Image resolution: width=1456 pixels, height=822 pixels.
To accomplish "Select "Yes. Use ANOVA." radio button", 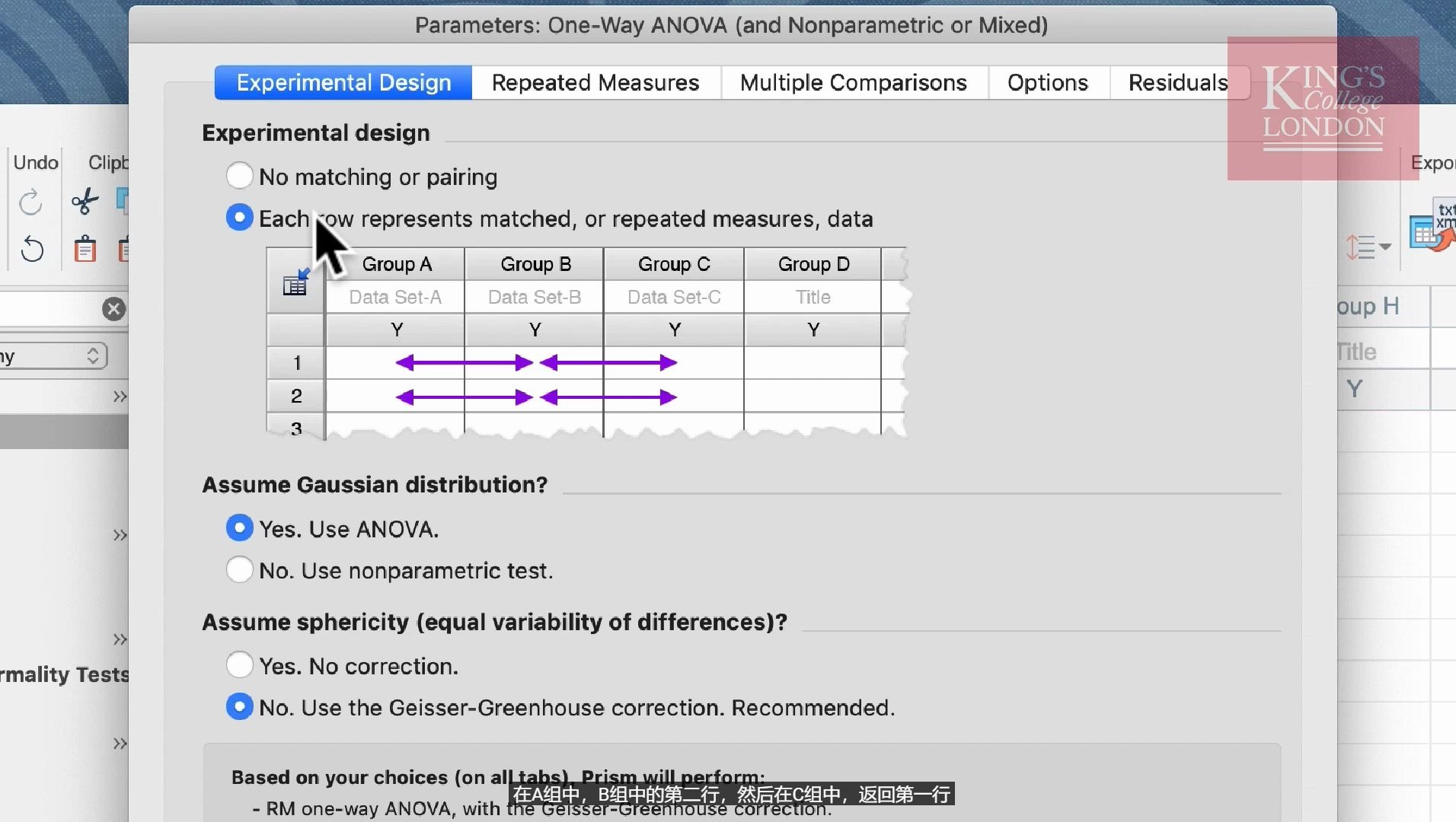I will click(240, 528).
